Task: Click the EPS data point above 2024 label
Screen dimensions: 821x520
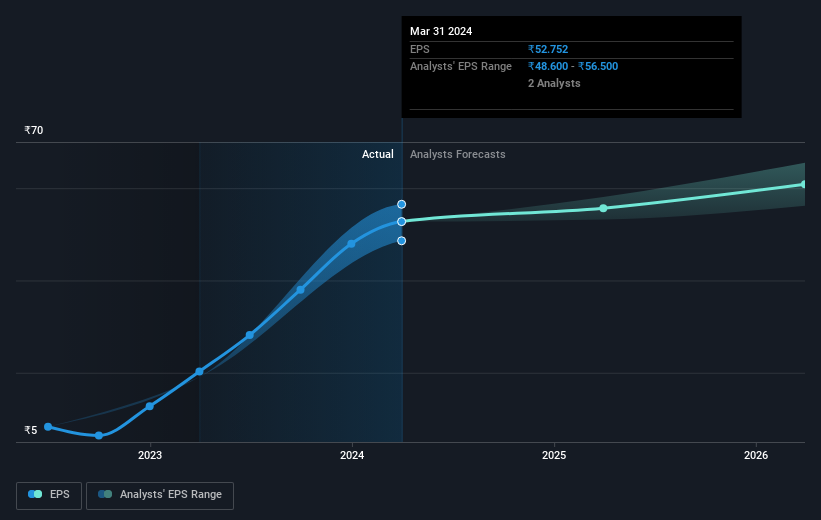Action: point(351,244)
